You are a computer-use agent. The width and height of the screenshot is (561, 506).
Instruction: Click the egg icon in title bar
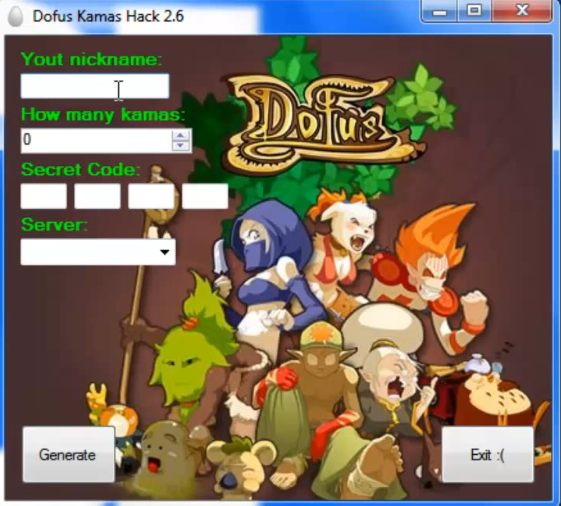click(15, 17)
